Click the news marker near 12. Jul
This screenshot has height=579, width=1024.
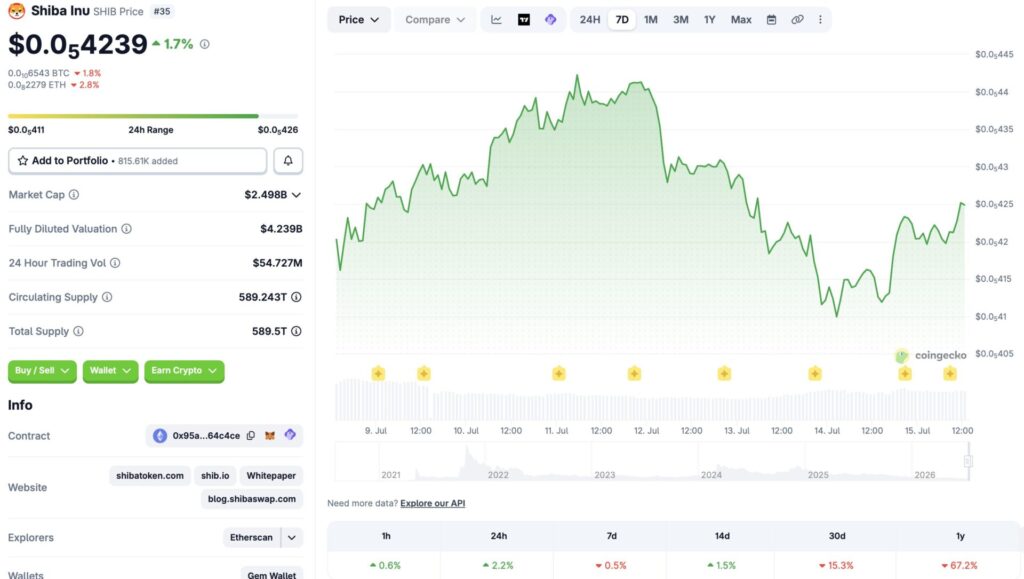(634, 373)
